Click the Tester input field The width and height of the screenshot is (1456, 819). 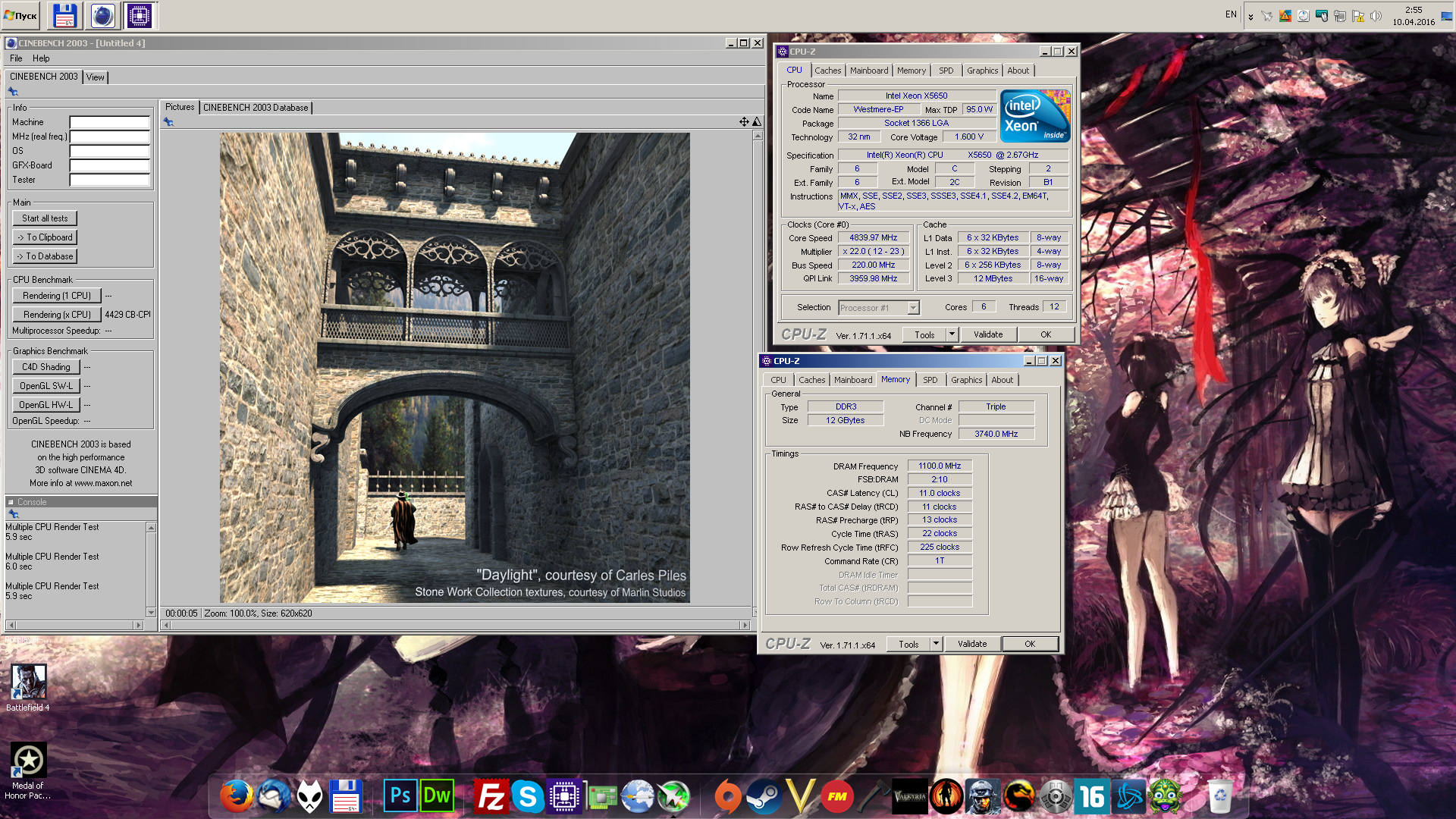click(x=110, y=180)
